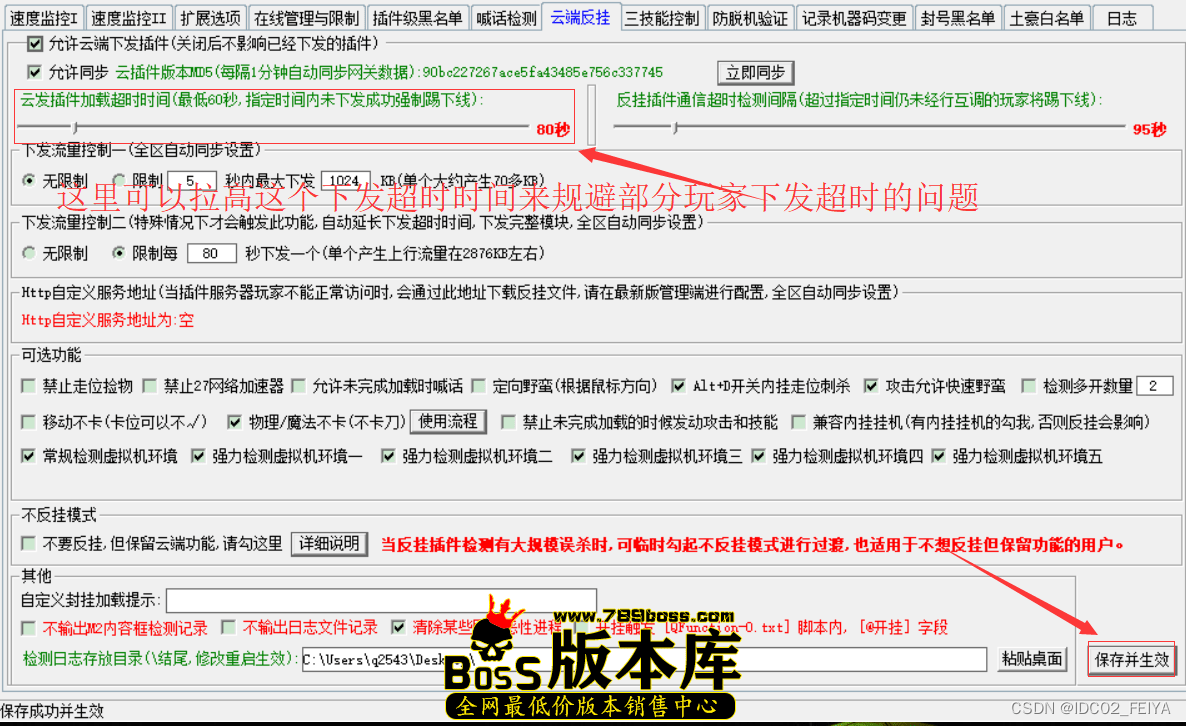Enable the 不输出日志文件记录 checkbox
This screenshot has width=1186, height=726.
tap(229, 628)
